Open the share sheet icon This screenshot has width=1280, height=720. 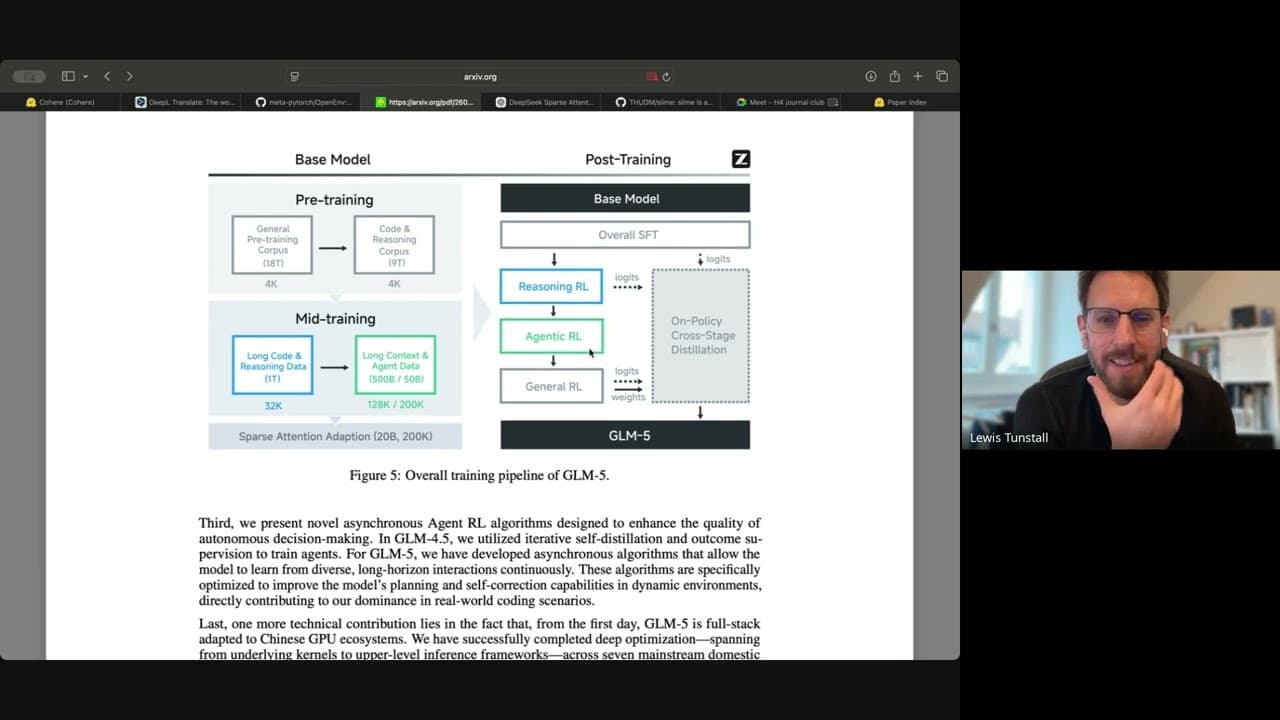pyautogui.click(x=894, y=75)
